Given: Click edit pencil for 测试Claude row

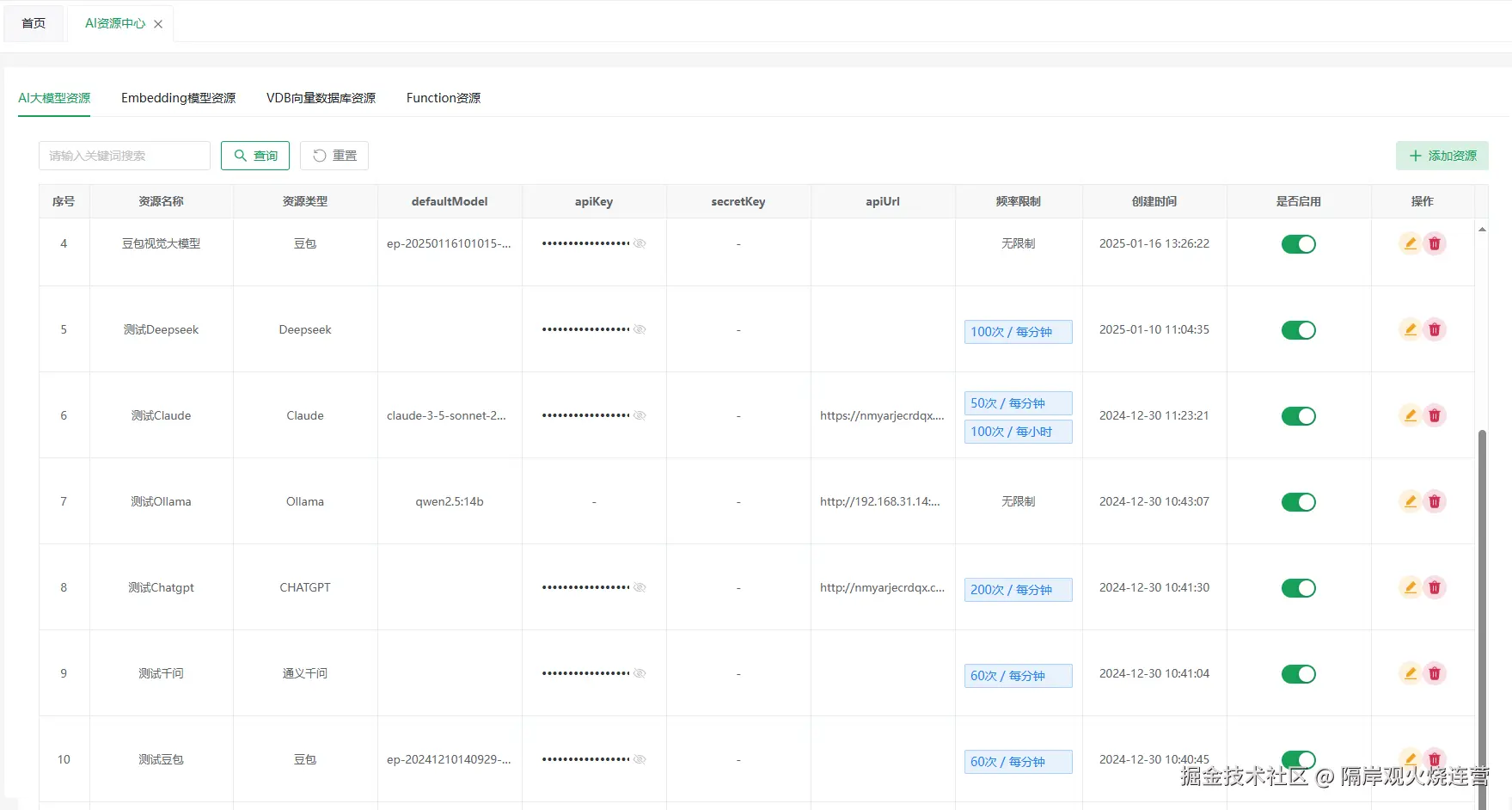Looking at the screenshot, I should point(1410,415).
